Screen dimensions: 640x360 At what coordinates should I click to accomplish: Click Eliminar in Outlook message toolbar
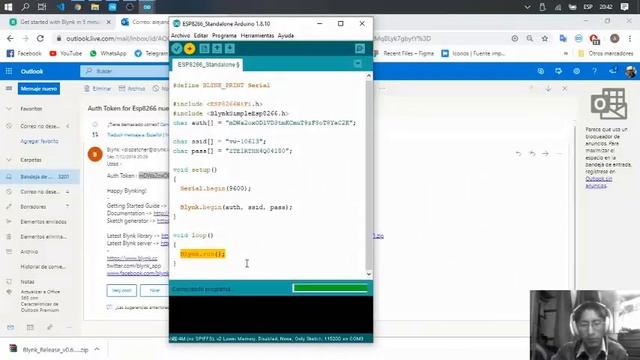tap(98, 89)
